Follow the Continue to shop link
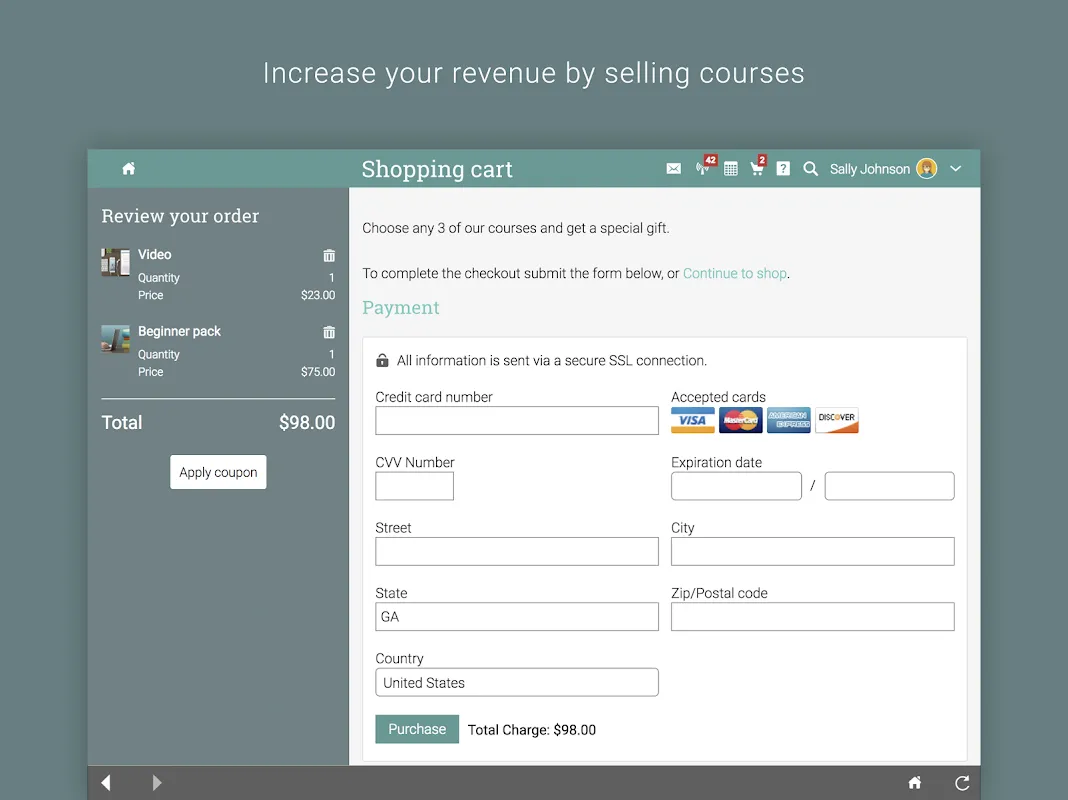 click(x=734, y=273)
